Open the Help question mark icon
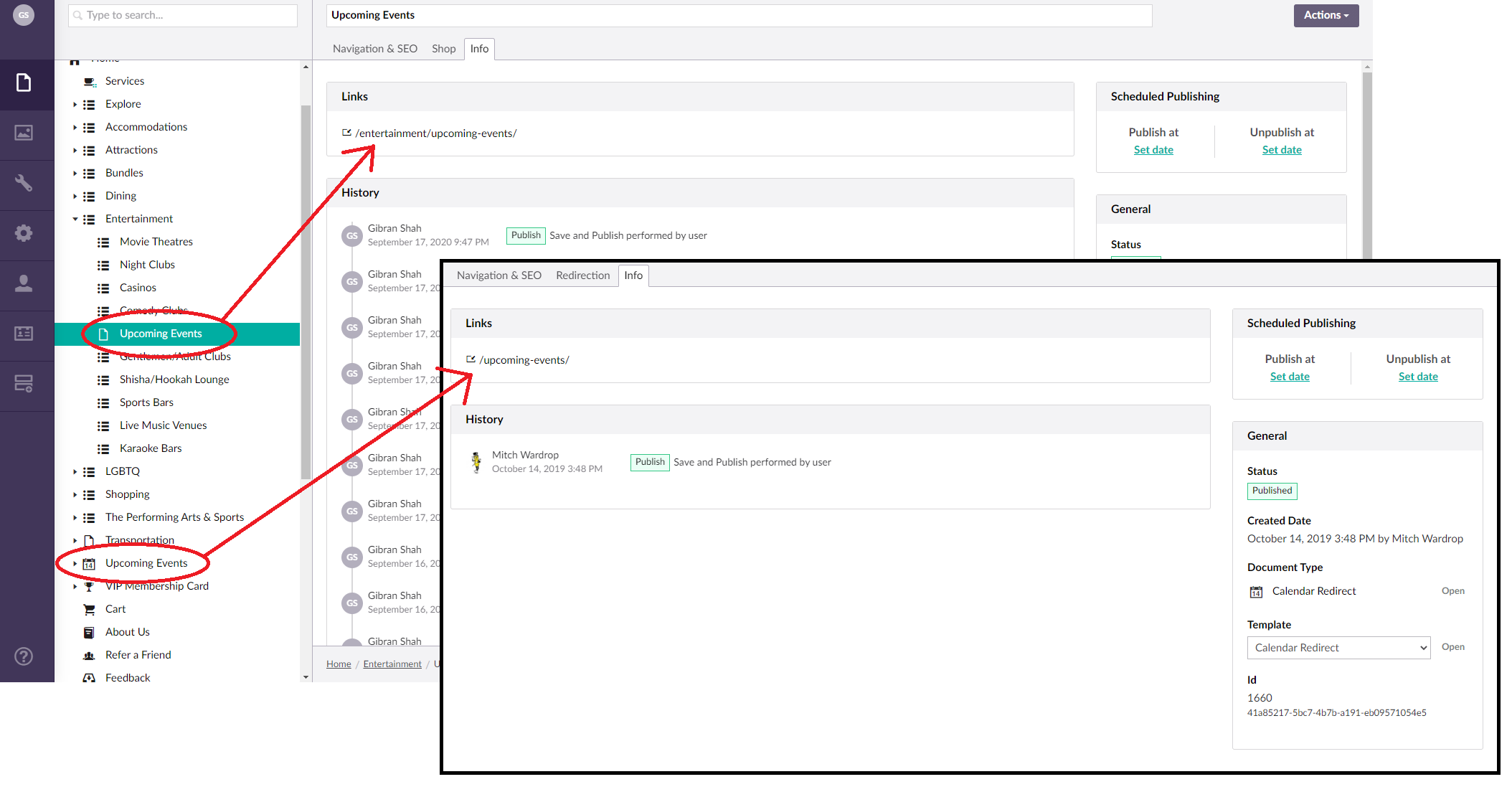The width and height of the screenshot is (1512, 792). [x=24, y=656]
